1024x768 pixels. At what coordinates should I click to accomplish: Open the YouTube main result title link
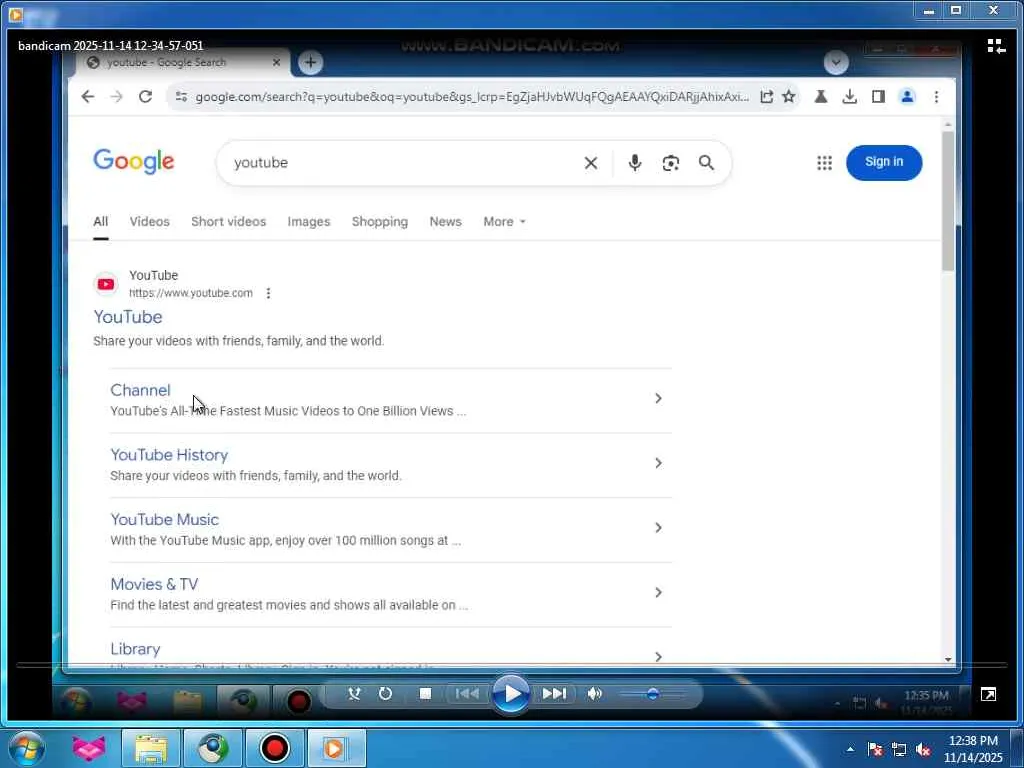128,317
